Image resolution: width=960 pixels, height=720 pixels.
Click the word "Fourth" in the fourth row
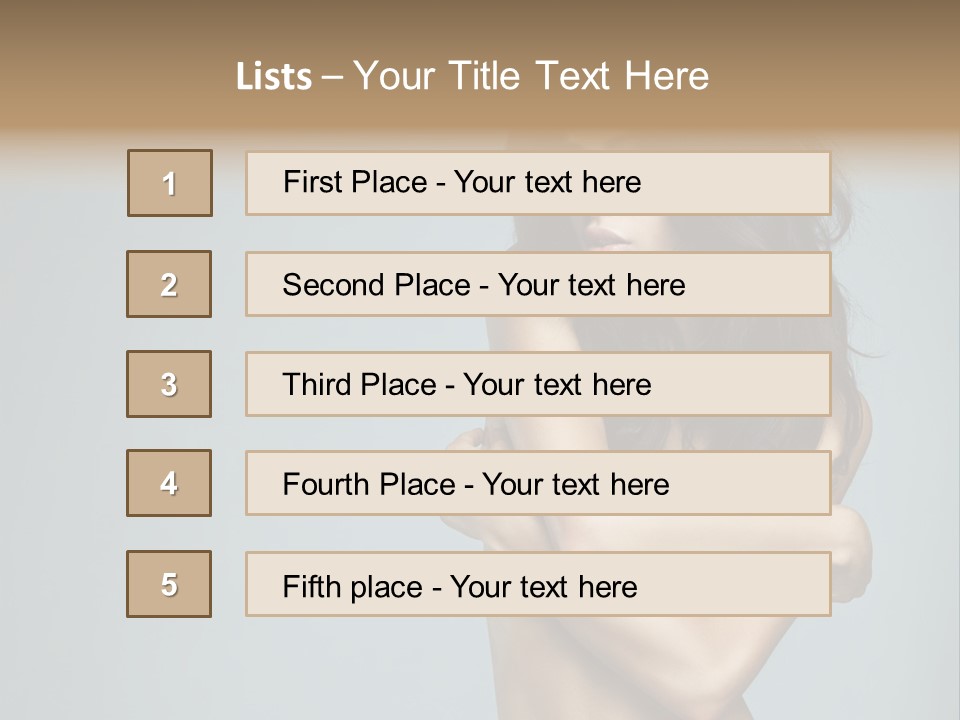click(326, 485)
